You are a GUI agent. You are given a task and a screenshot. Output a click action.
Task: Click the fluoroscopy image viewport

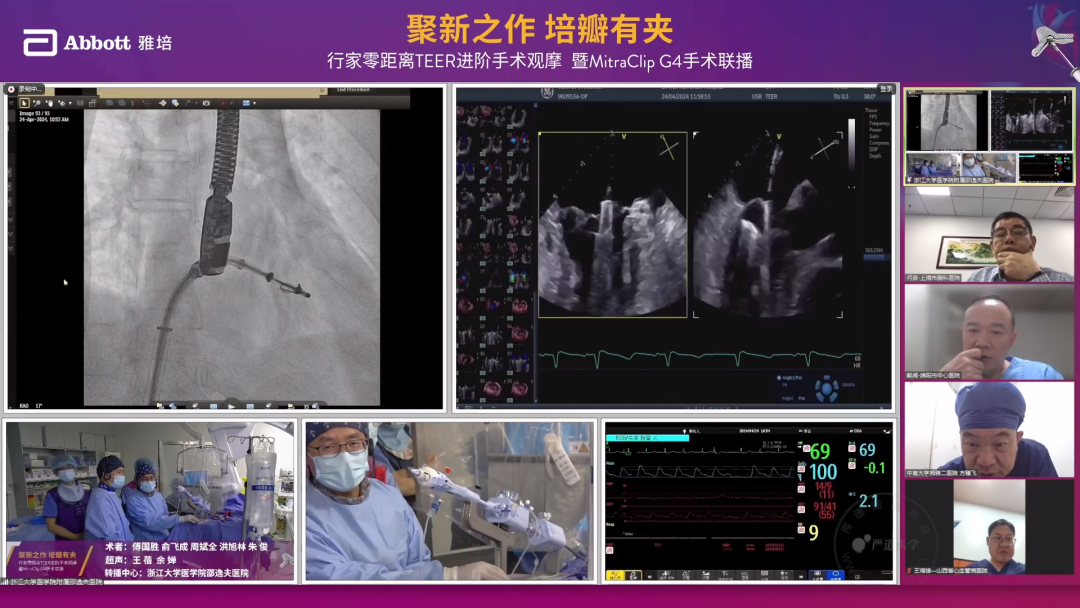click(231, 258)
